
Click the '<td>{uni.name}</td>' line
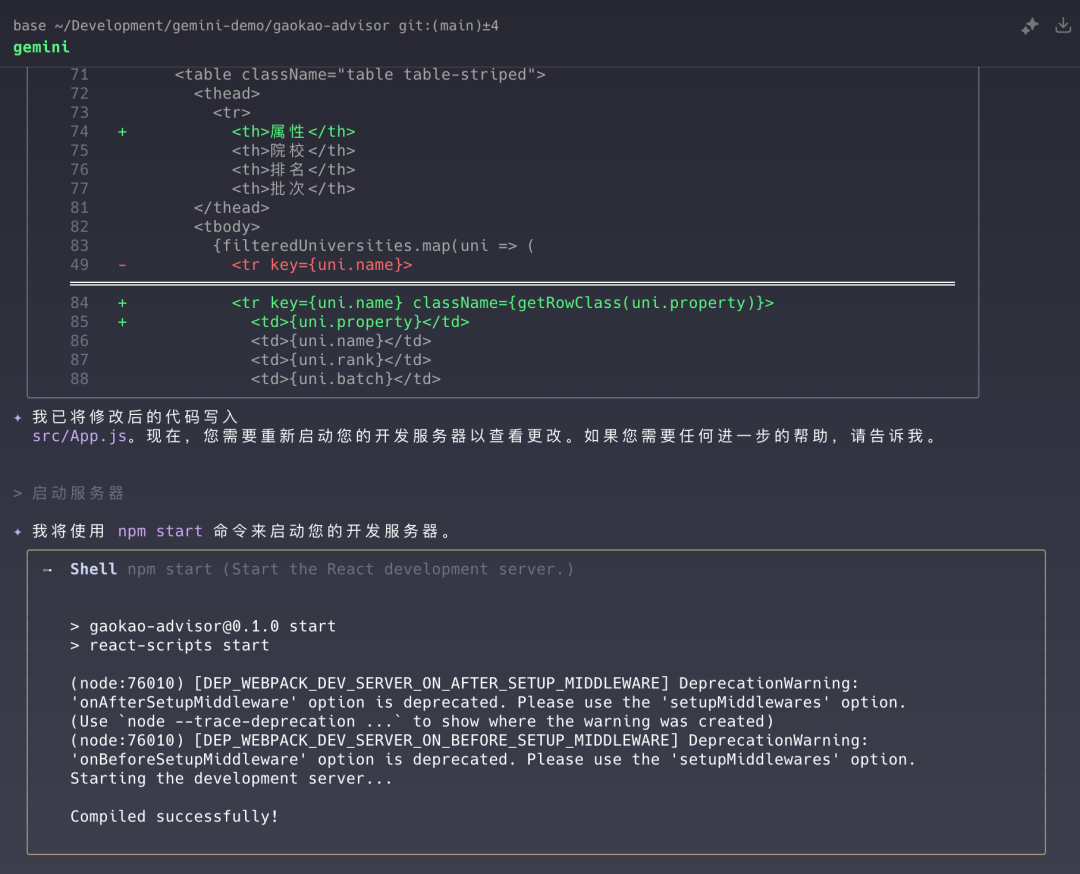point(341,341)
